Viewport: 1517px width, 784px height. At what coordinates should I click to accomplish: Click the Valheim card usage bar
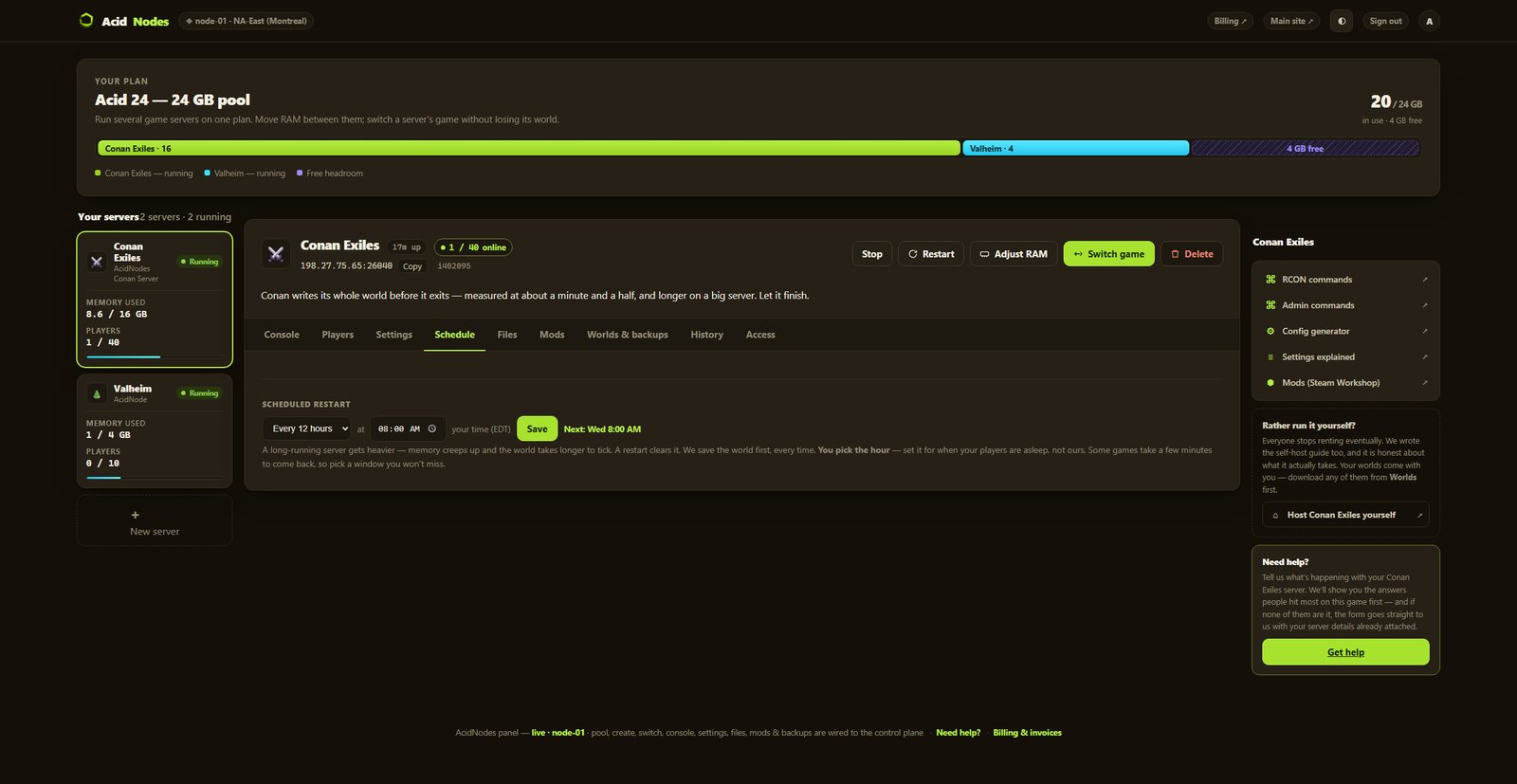point(155,478)
